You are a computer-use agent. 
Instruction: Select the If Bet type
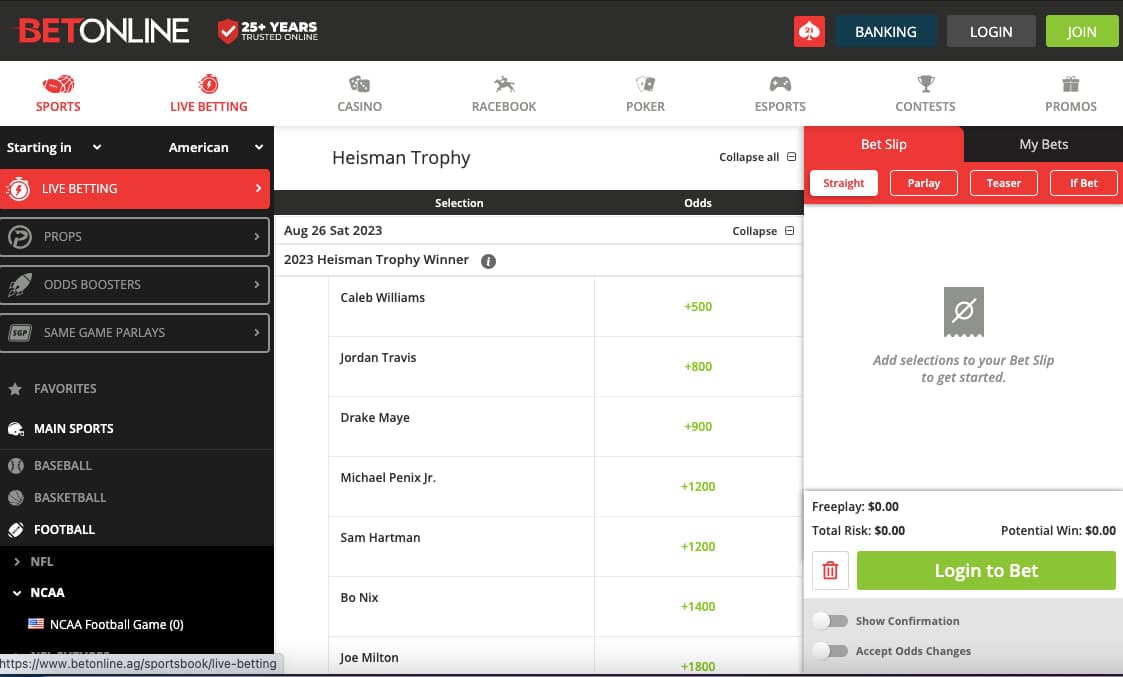click(1084, 183)
